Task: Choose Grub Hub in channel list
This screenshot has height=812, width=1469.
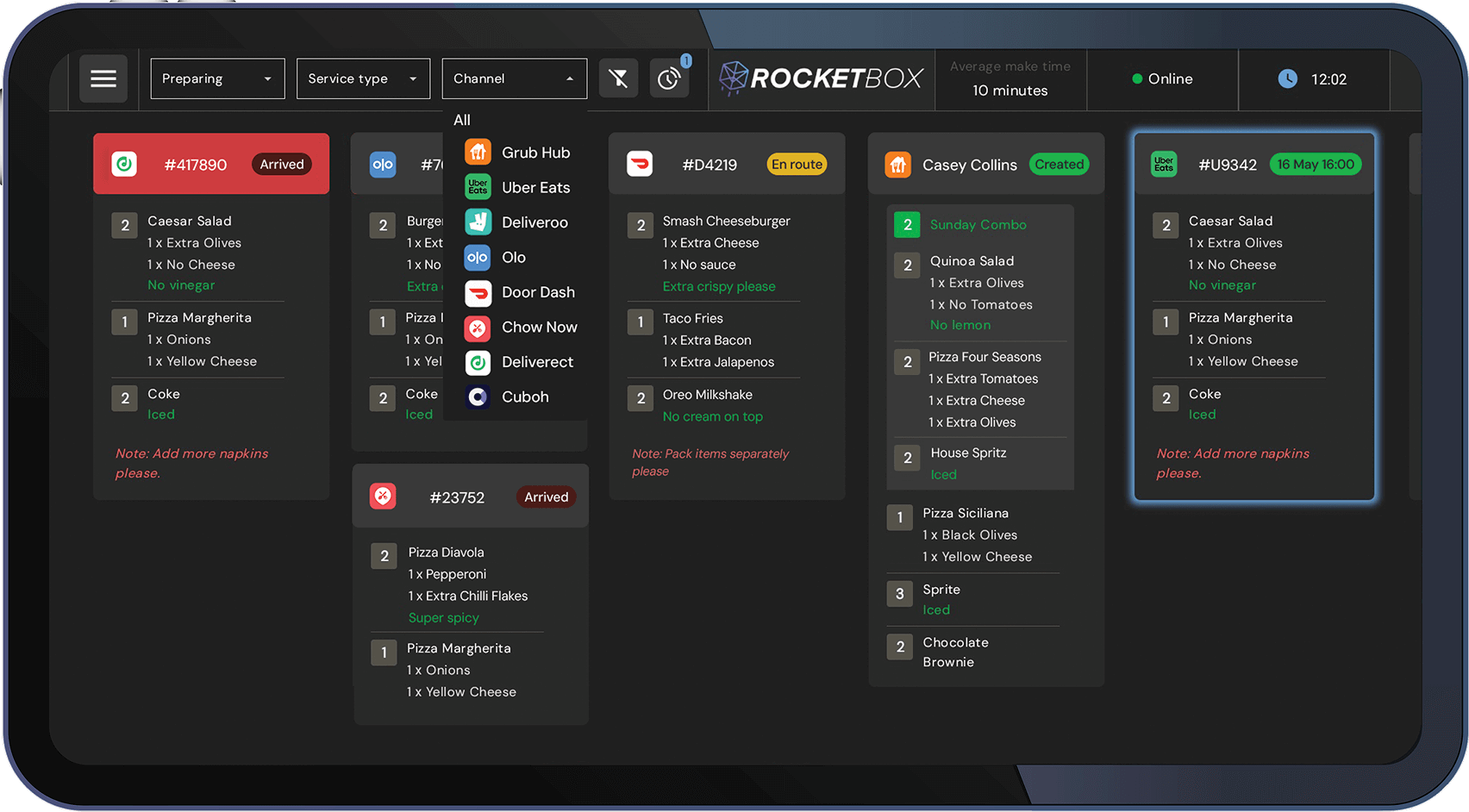Action: click(x=535, y=153)
